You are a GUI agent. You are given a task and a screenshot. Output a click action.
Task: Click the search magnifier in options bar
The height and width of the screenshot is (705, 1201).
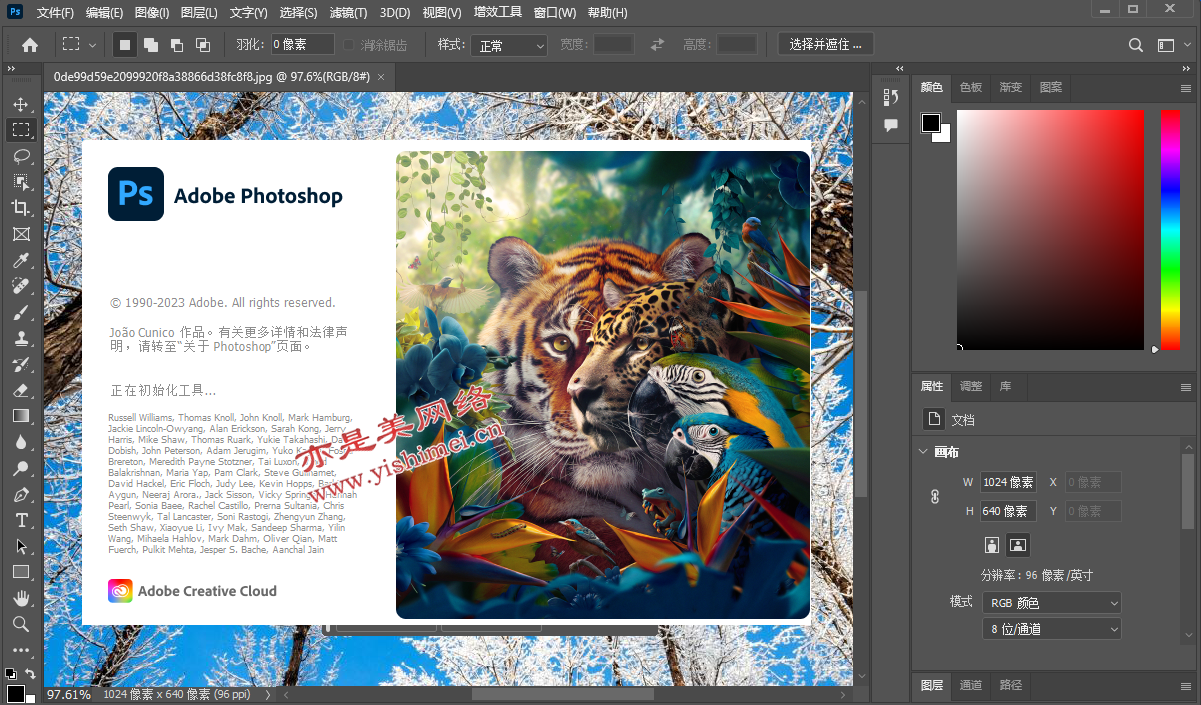click(1136, 45)
